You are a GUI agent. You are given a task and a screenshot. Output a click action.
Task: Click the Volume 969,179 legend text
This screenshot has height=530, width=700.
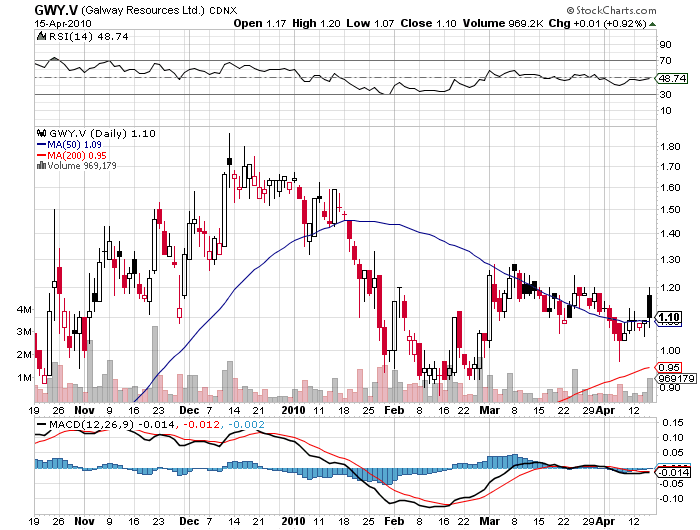click(82, 166)
